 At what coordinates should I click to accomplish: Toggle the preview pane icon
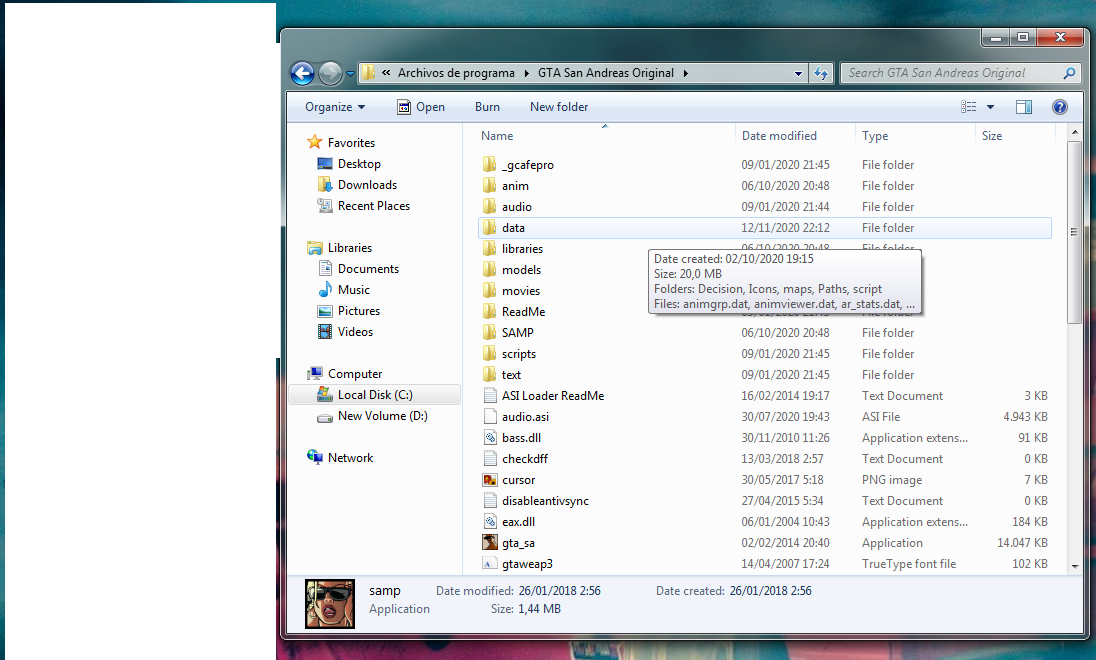[x=1024, y=107]
